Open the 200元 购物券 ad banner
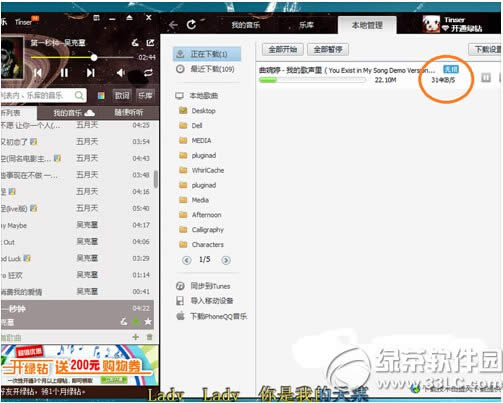Image resolution: width=503 pixels, height=403 pixels. [x=80, y=365]
